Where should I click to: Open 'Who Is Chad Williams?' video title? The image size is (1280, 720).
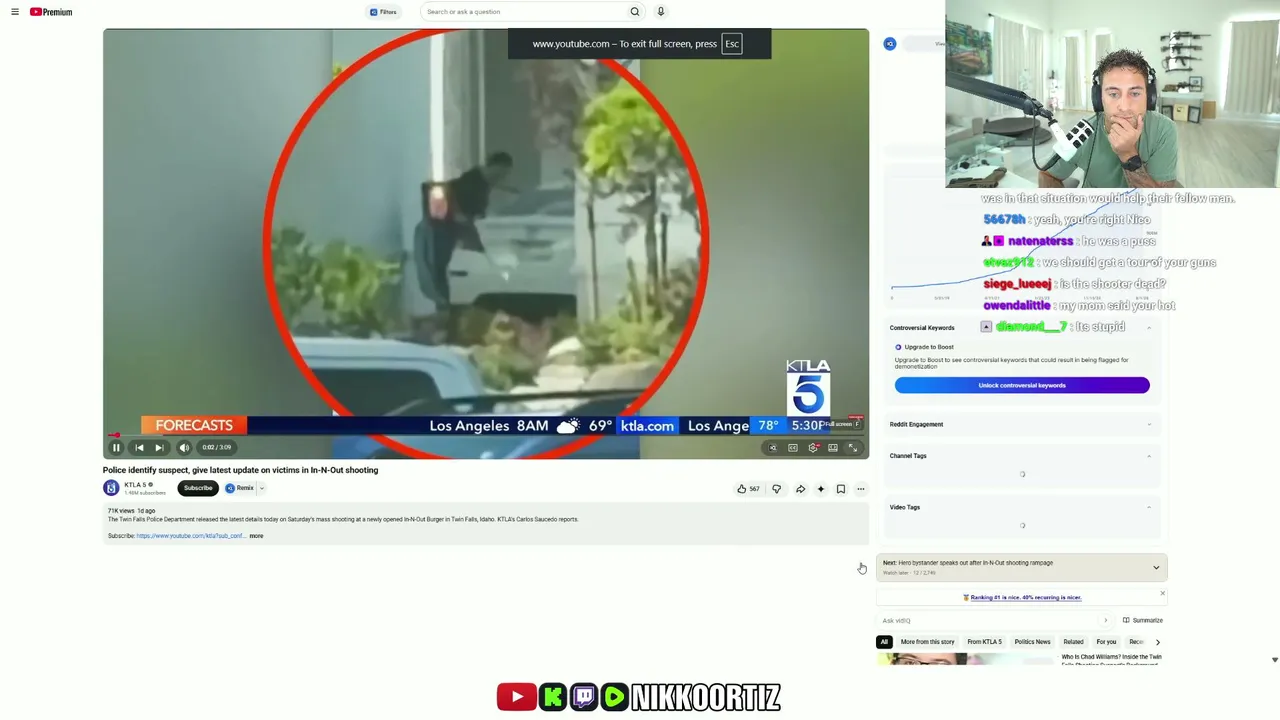point(1111,660)
